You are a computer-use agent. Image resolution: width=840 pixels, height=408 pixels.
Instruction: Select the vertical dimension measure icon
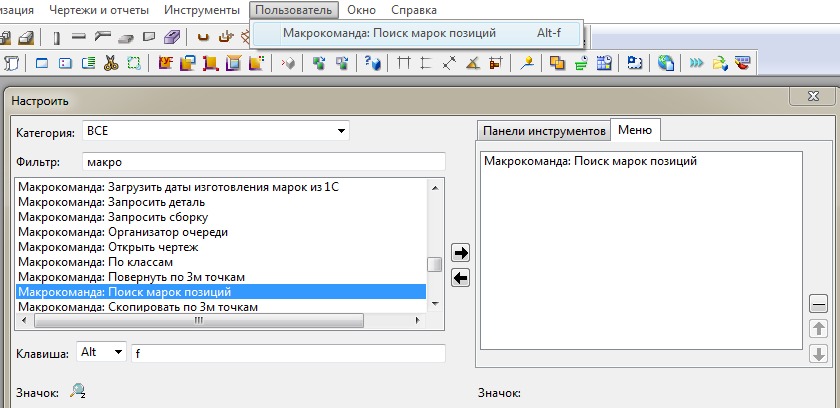coord(426,63)
